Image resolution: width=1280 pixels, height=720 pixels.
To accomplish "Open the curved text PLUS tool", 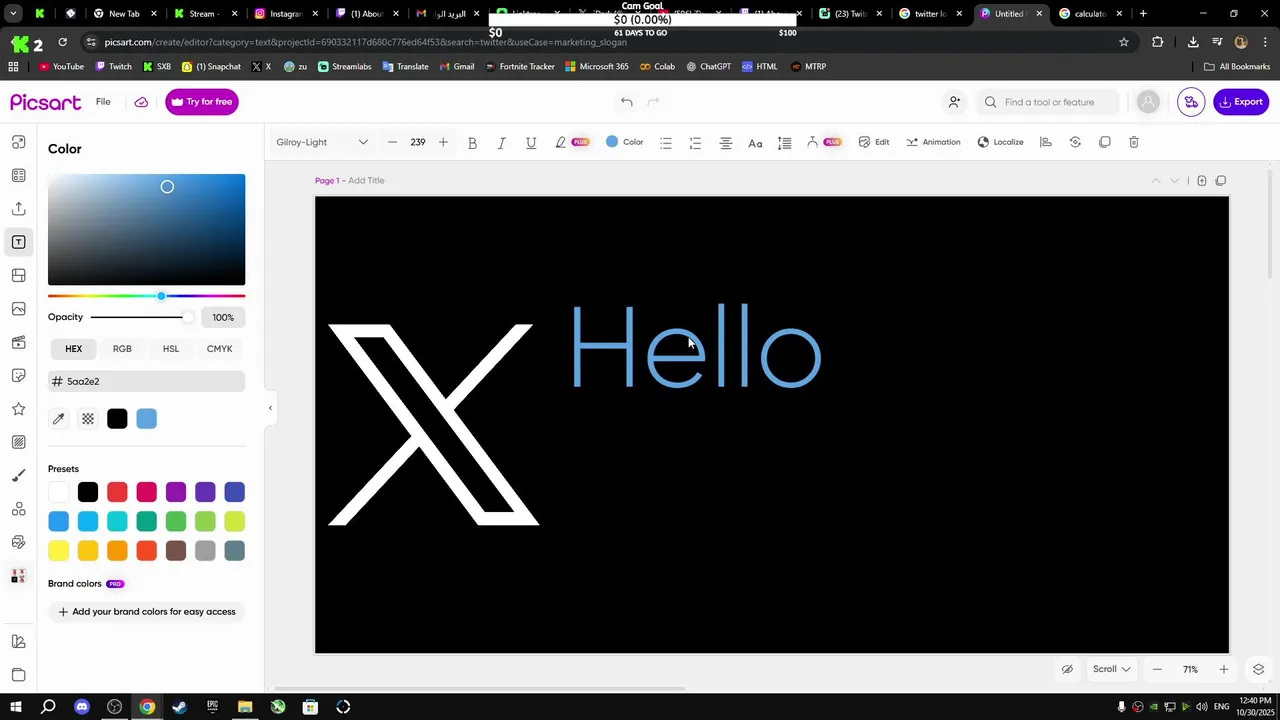I will [824, 142].
